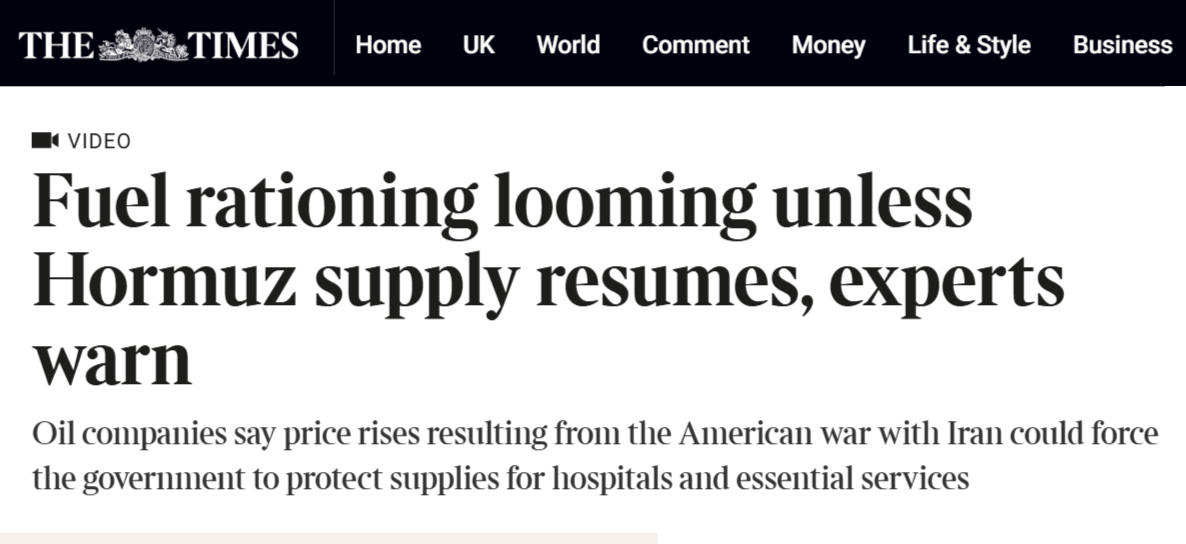
Task: Click the VIDEO category label
Action: pos(99,141)
